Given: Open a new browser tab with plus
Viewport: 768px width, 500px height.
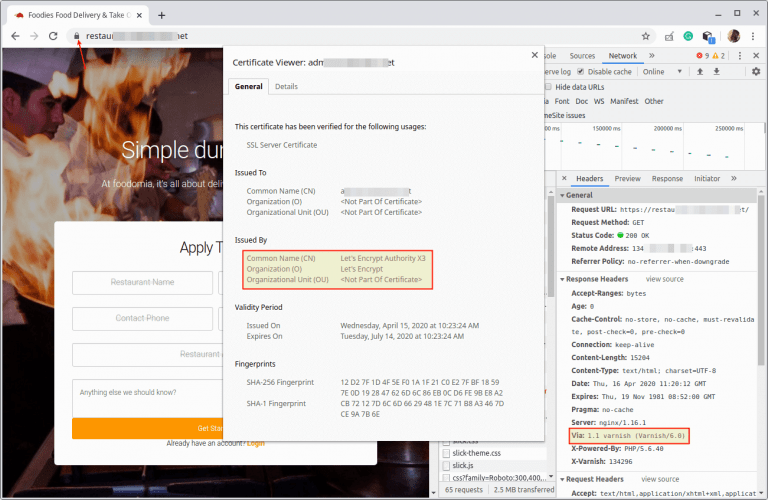Looking at the screenshot, I should coord(161,15).
